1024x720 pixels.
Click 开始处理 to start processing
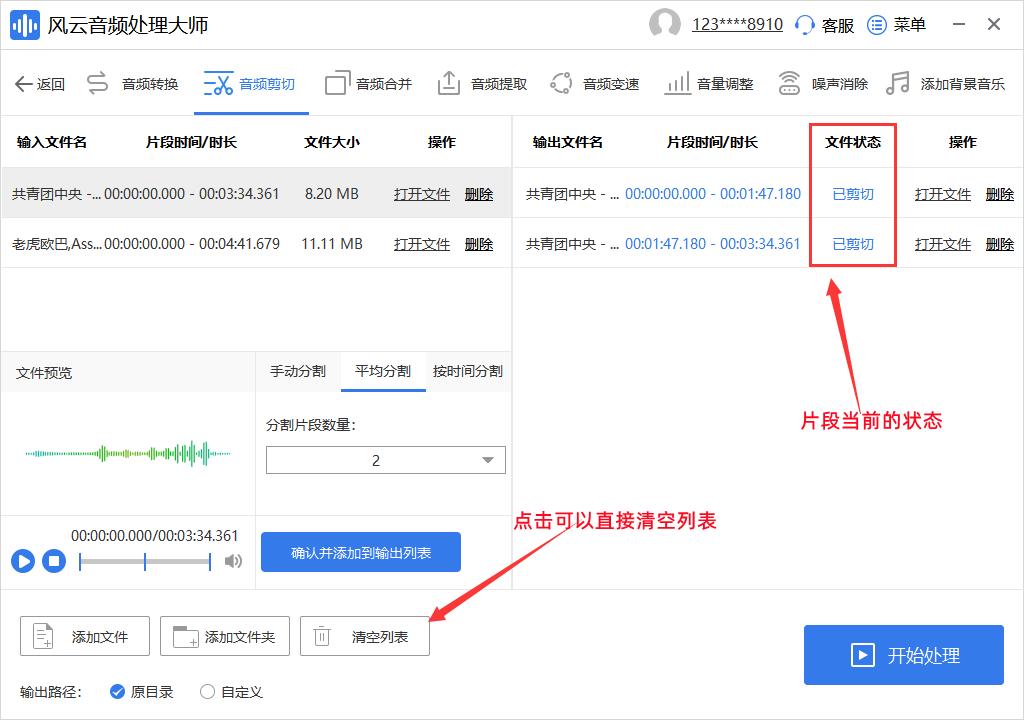point(903,656)
